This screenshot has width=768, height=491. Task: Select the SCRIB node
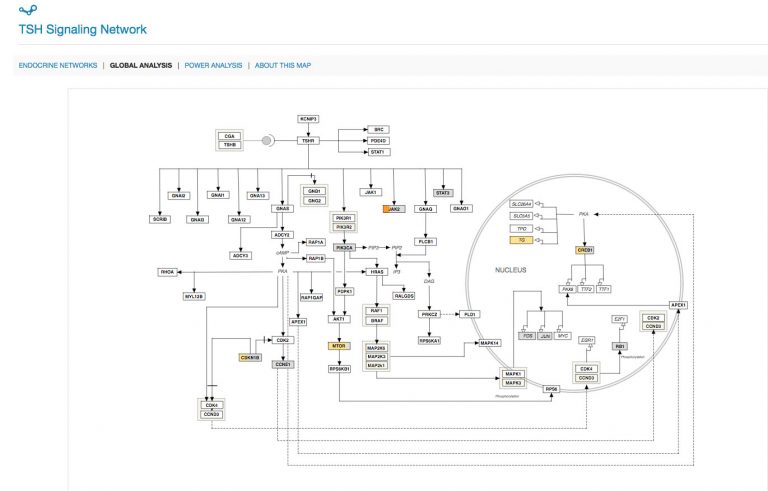(160, 219)
